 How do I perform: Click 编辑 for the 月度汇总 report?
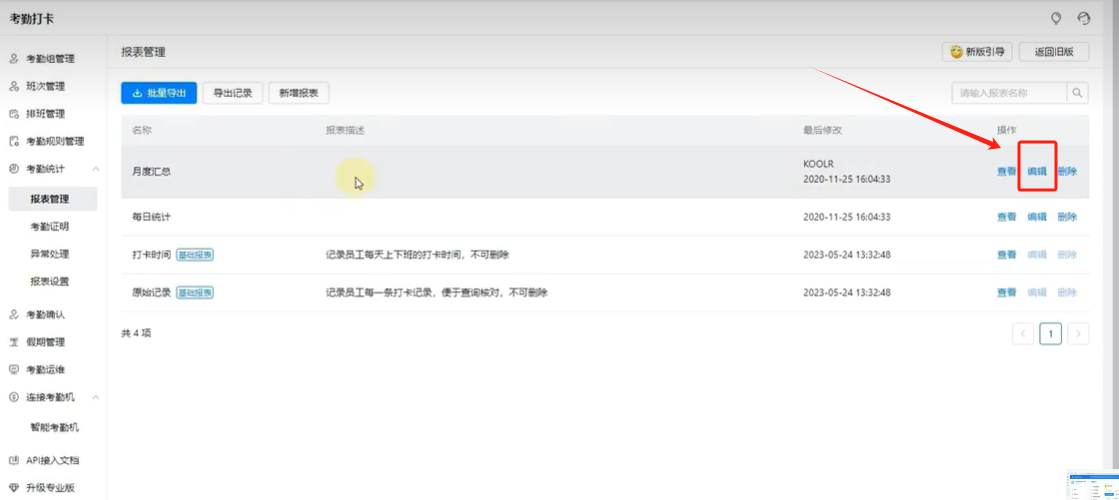1037,172
